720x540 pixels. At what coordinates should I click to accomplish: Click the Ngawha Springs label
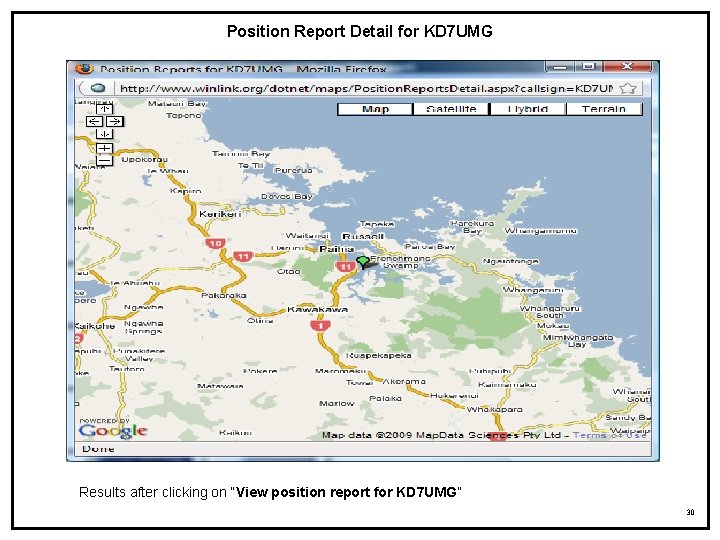[x=143, y=327]
